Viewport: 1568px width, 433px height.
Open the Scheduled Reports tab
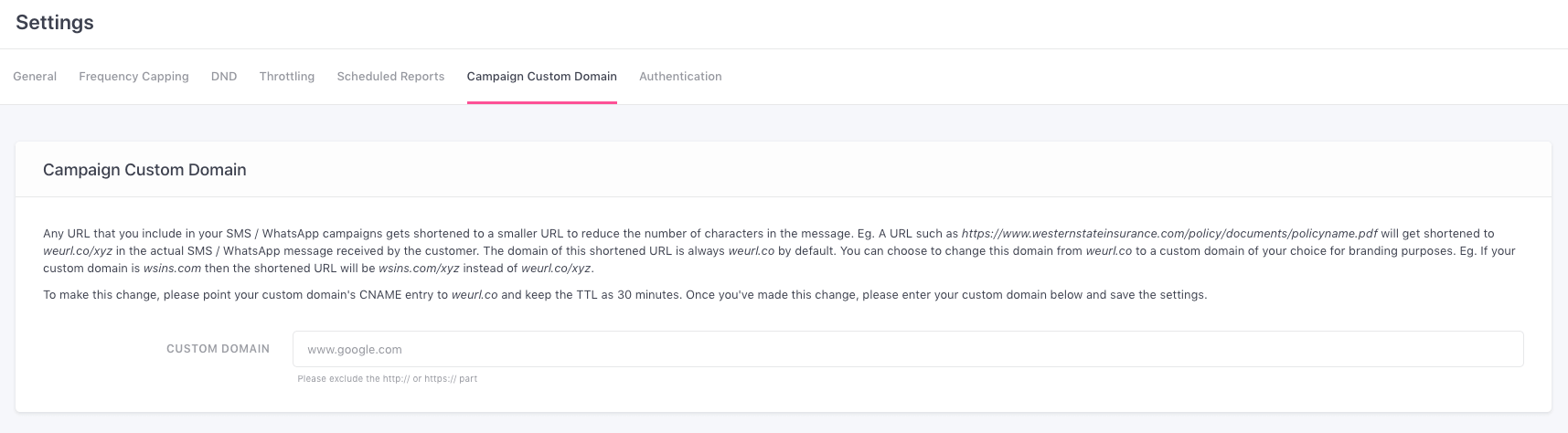click(x=390, y=77)
